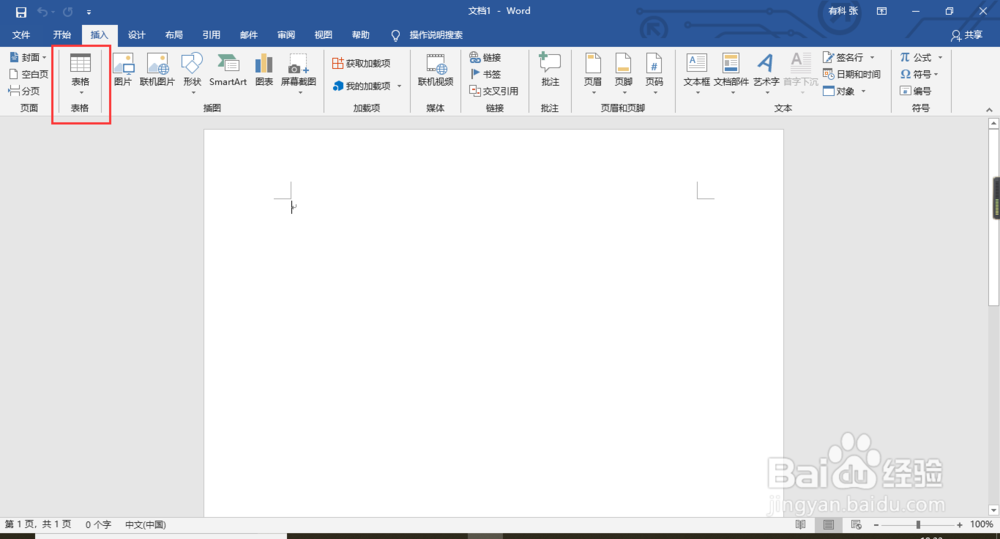Switch to Read Mode view
Viewport: 1000px width, 539px height.
coord(800,524)
